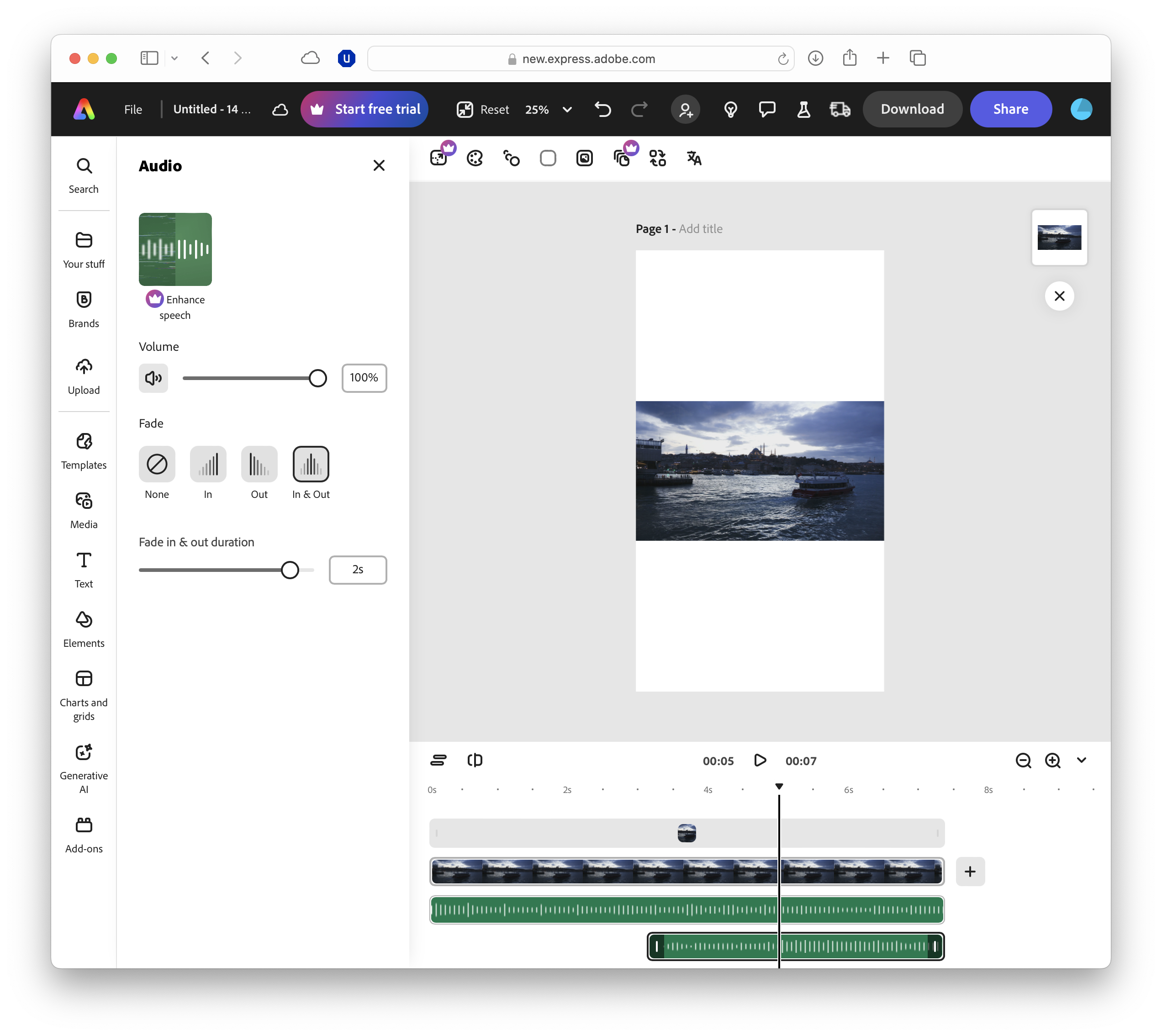The image size is (1162, 1036).
Task: Add a new scene with plus button
Action: pyautogui.click(x=970, y=871)
